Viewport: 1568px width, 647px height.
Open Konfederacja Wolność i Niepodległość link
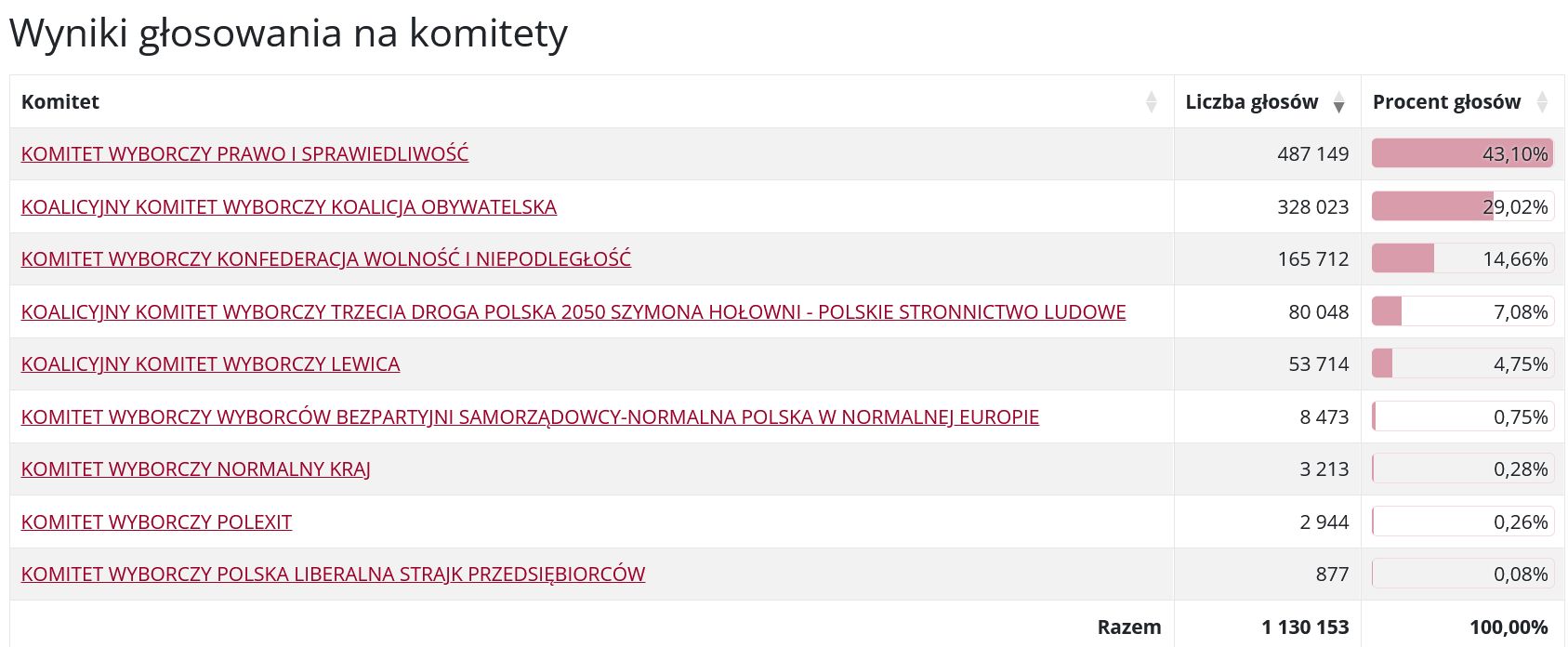(325, 259)
